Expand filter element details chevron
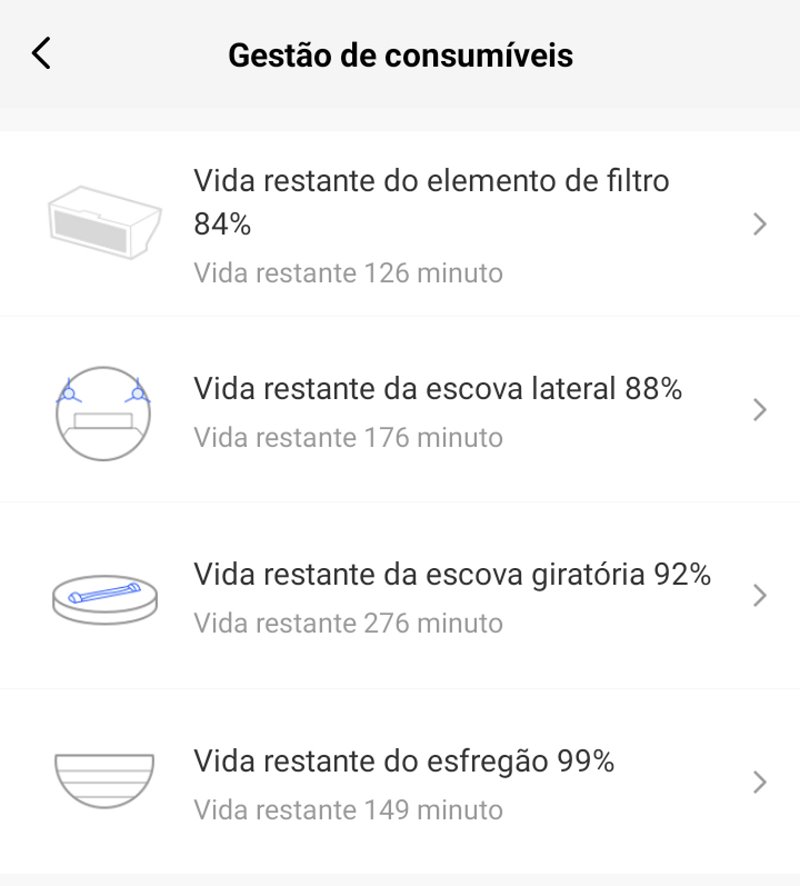This screenshot has height=886, width=800. [x=760, y=224]
